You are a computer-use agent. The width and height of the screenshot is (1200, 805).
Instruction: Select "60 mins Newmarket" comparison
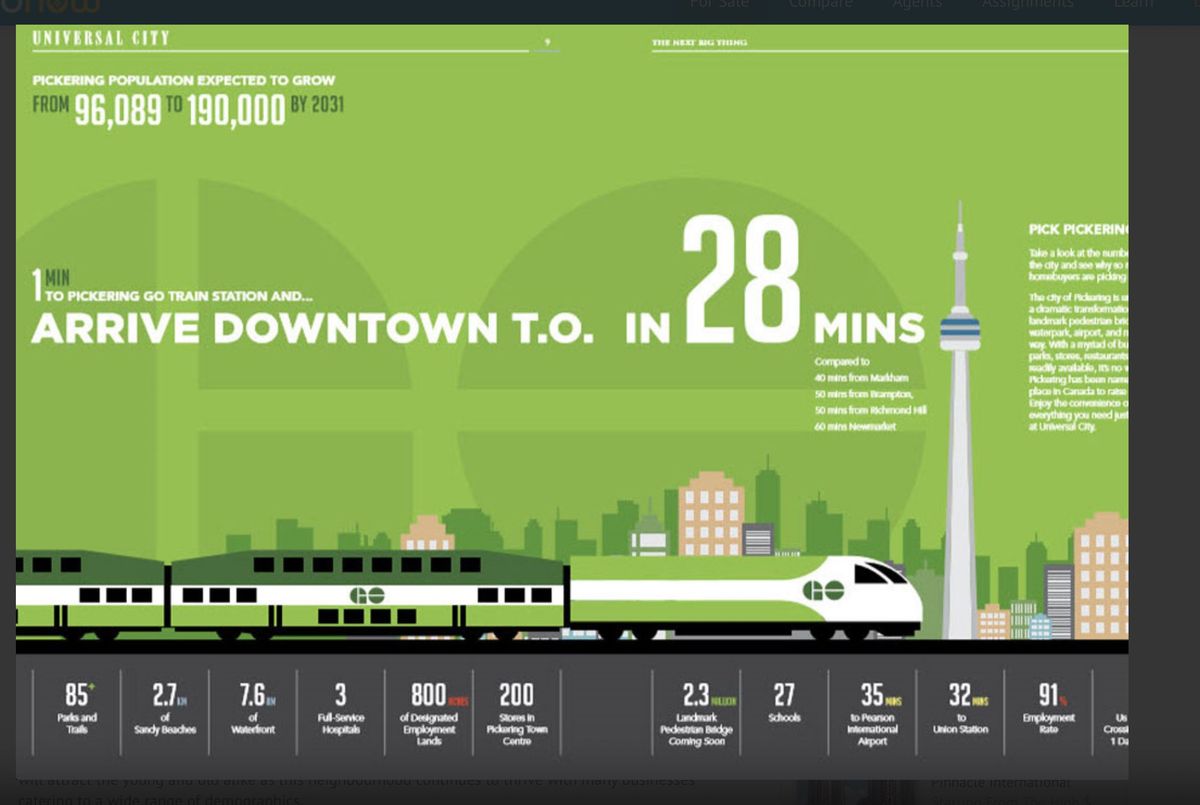click(855, 426)
